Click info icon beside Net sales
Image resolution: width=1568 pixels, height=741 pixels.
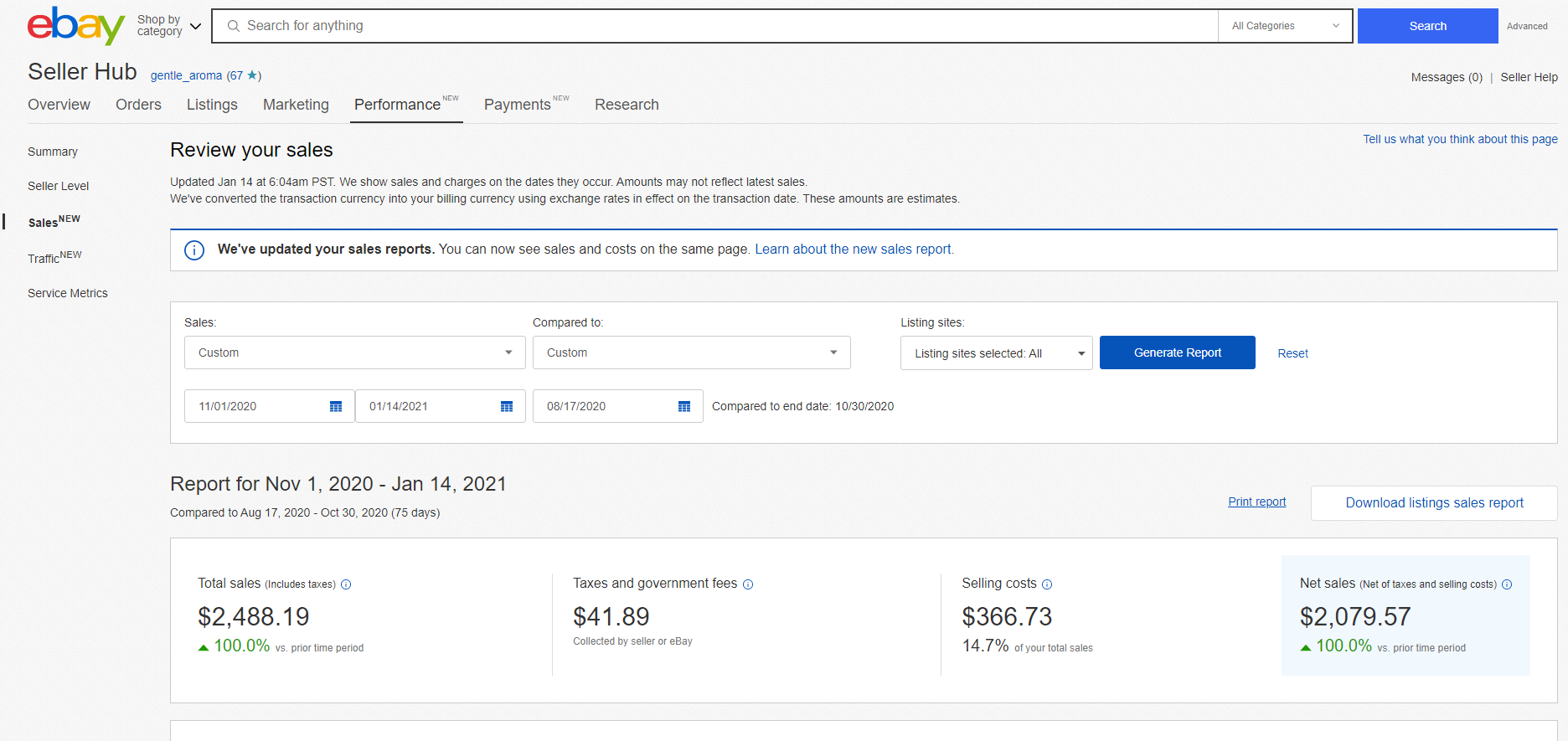[x=1507, y=584]
